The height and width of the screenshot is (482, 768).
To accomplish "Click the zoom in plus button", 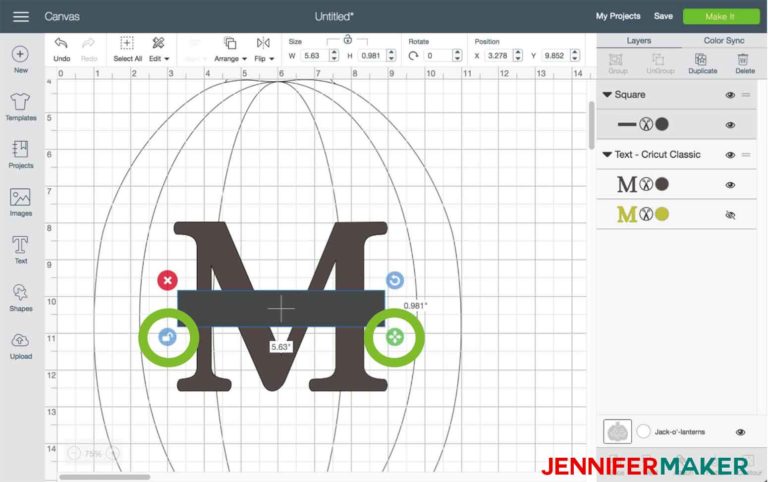I will coord(113,453).
